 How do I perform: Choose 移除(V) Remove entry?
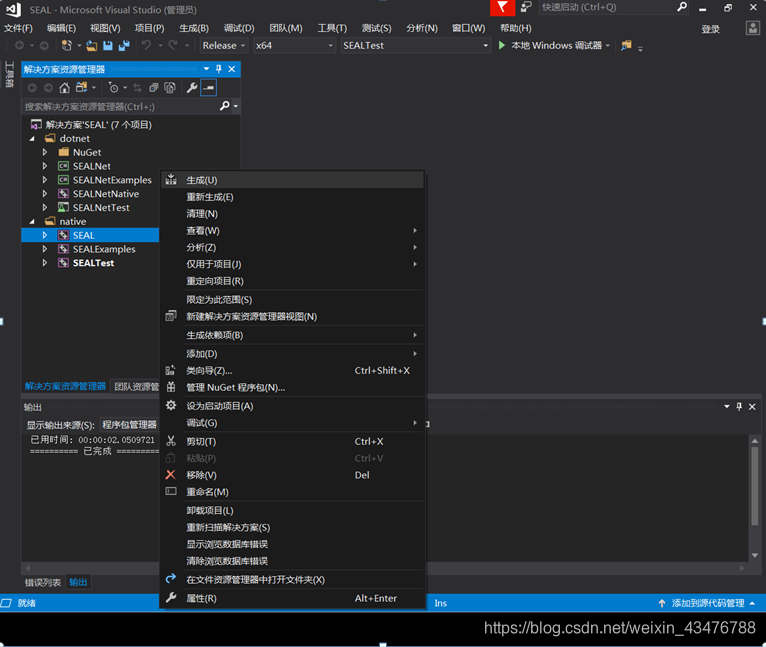coord(292,475)
